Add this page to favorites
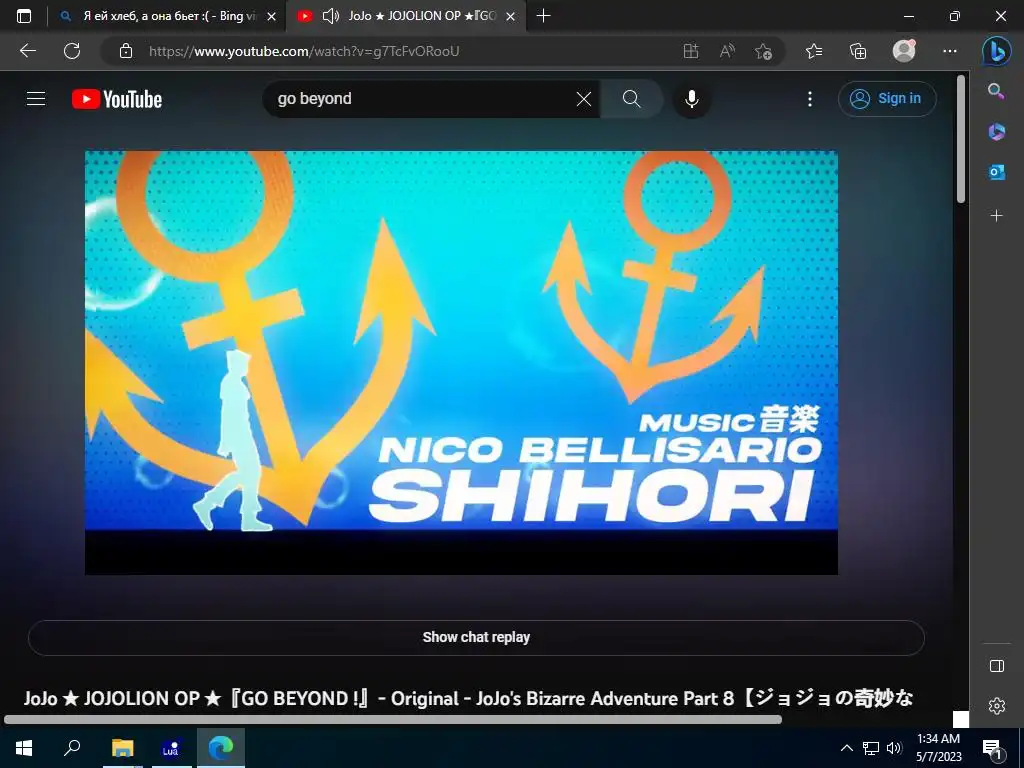 [x=763, y=51]
